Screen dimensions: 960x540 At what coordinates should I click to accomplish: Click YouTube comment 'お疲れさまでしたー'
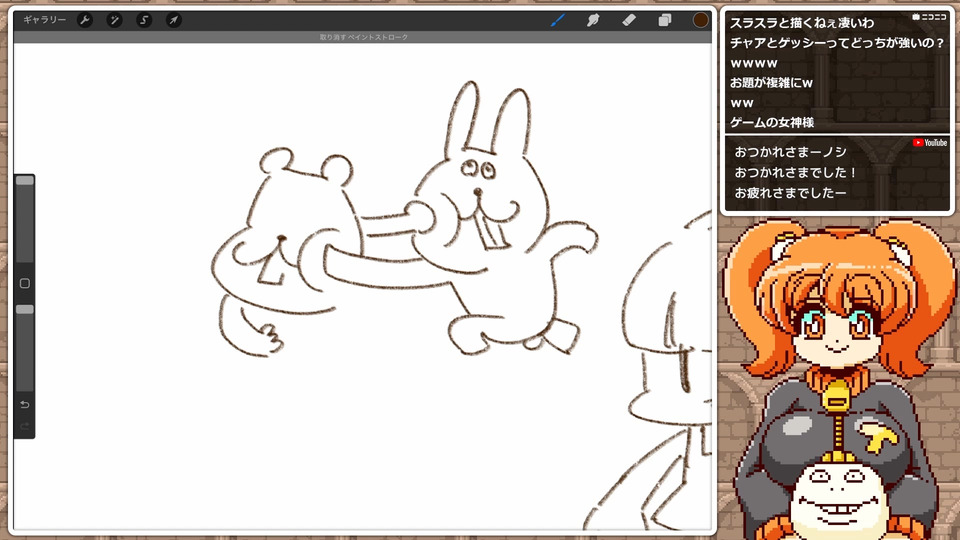pos(790,193)
